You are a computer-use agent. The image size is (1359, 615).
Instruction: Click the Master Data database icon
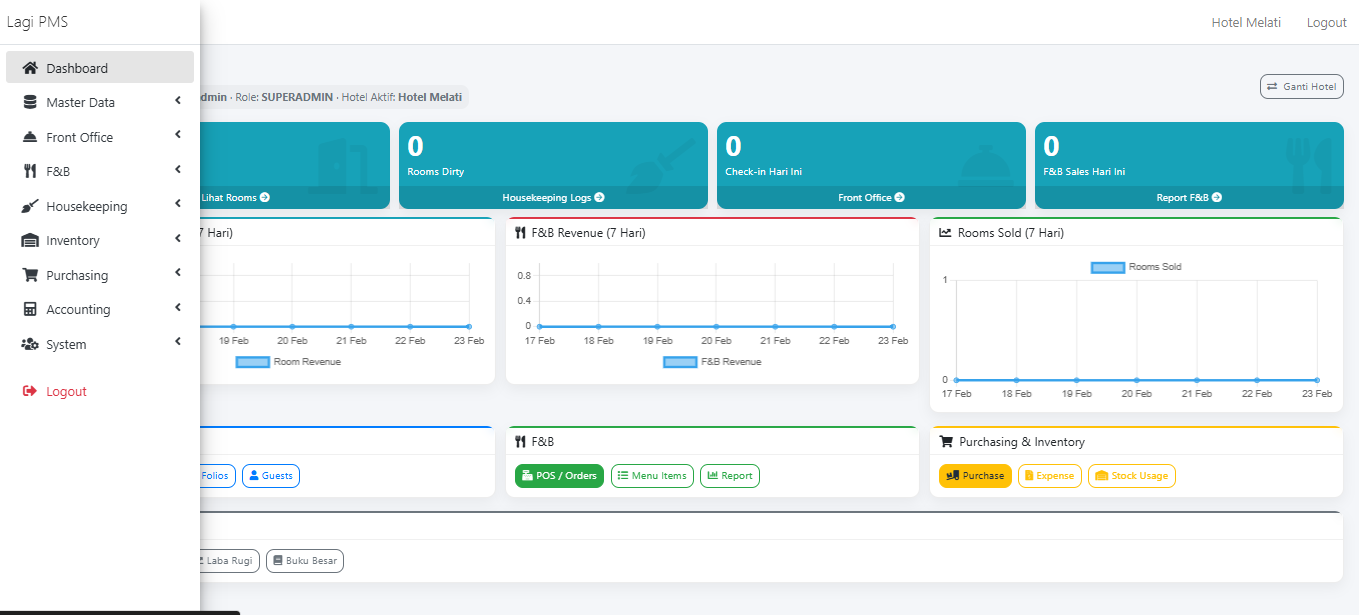pyautogui.click(x=30, y=102)
